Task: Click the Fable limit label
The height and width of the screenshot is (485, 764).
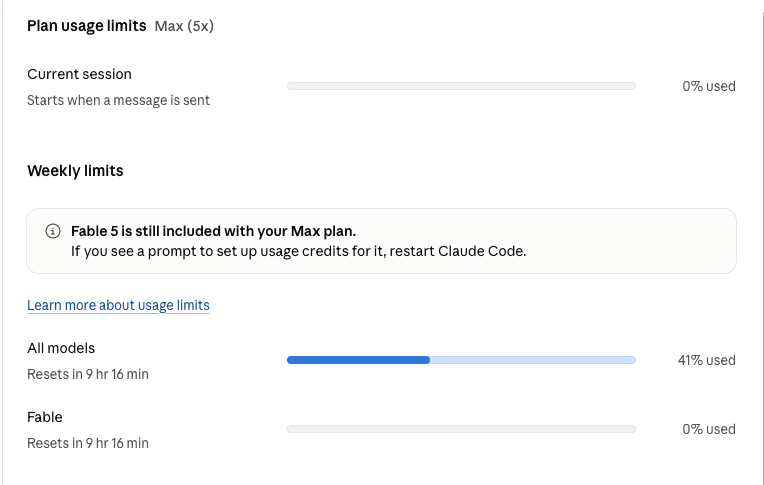Action: coord(45,417)
